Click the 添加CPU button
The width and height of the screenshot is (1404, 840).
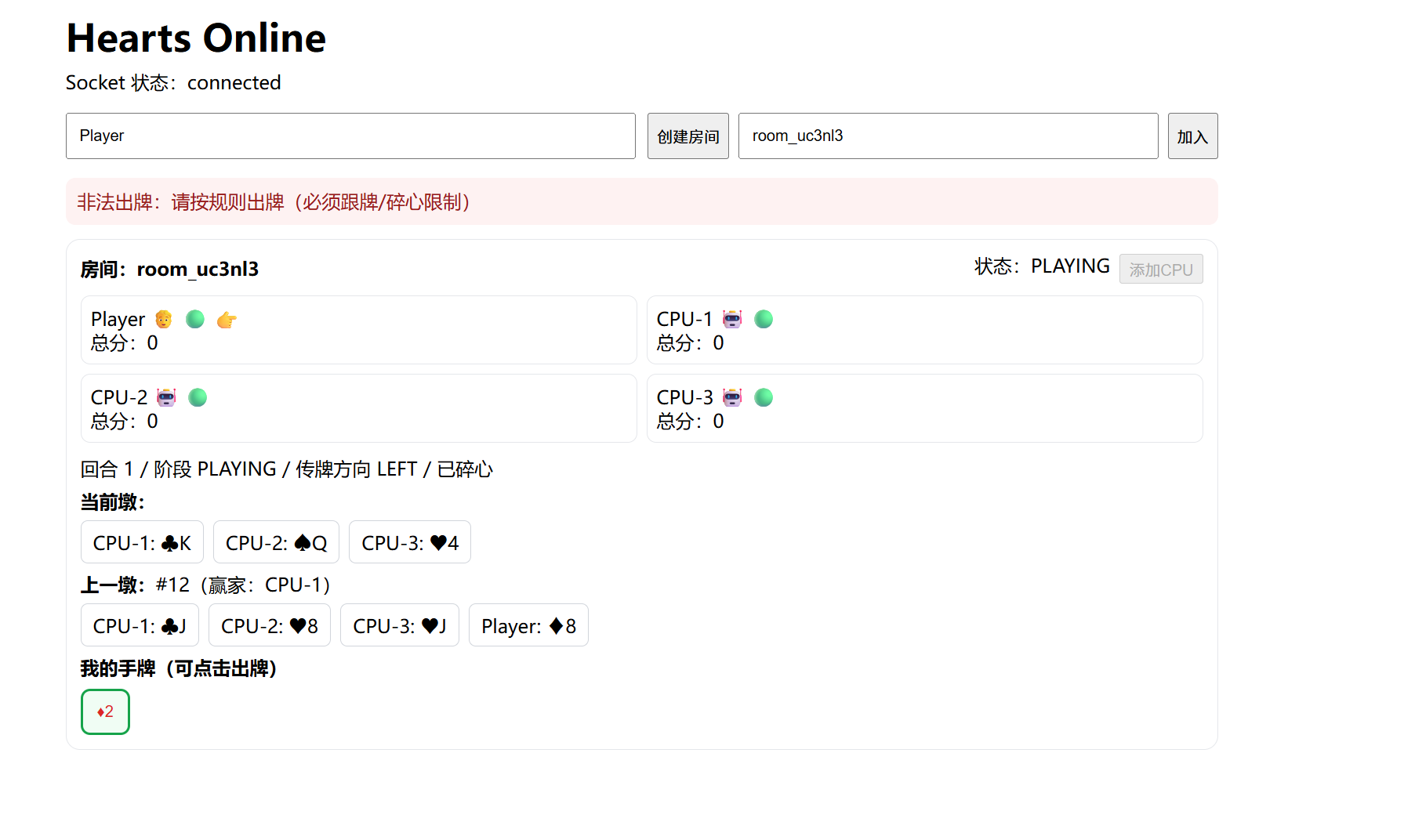(x=1160, y=270)
